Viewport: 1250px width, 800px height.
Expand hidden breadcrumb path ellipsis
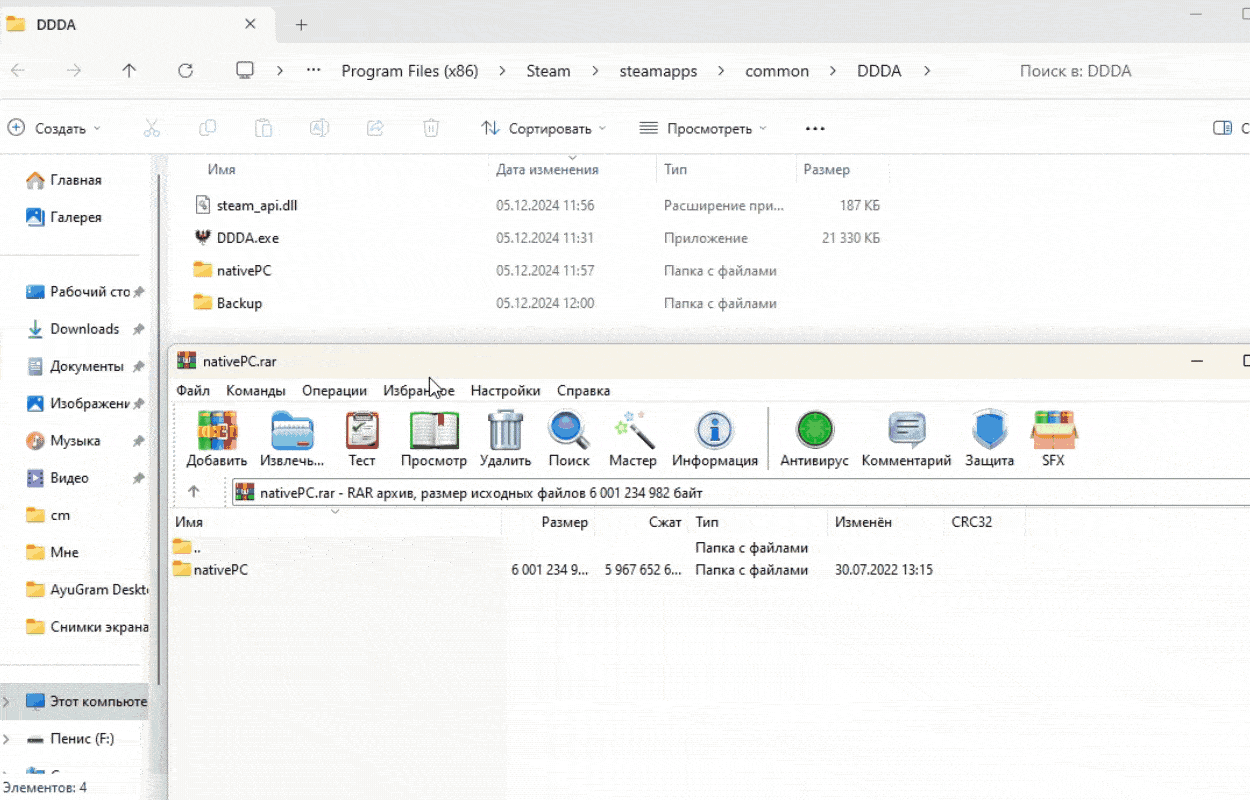pyautogui.click(x=314, y=71)
